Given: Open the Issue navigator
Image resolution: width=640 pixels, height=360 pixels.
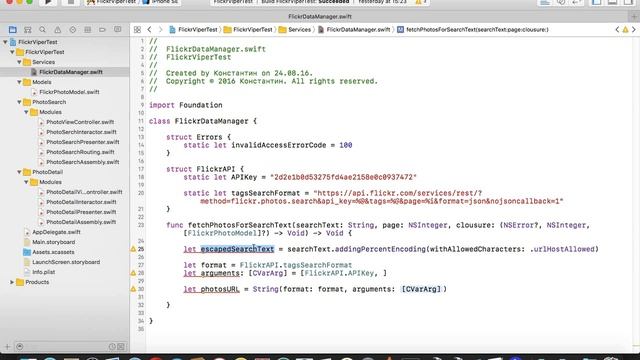Looking at the screenshot, I should [58, 29].
